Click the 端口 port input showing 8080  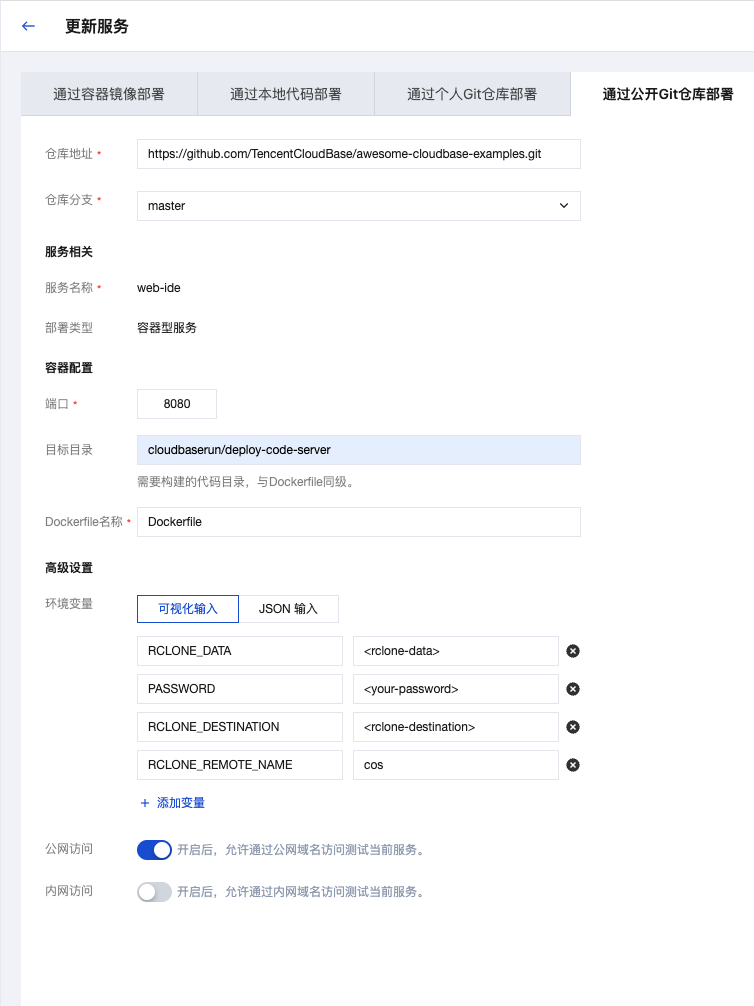[176, 404]
